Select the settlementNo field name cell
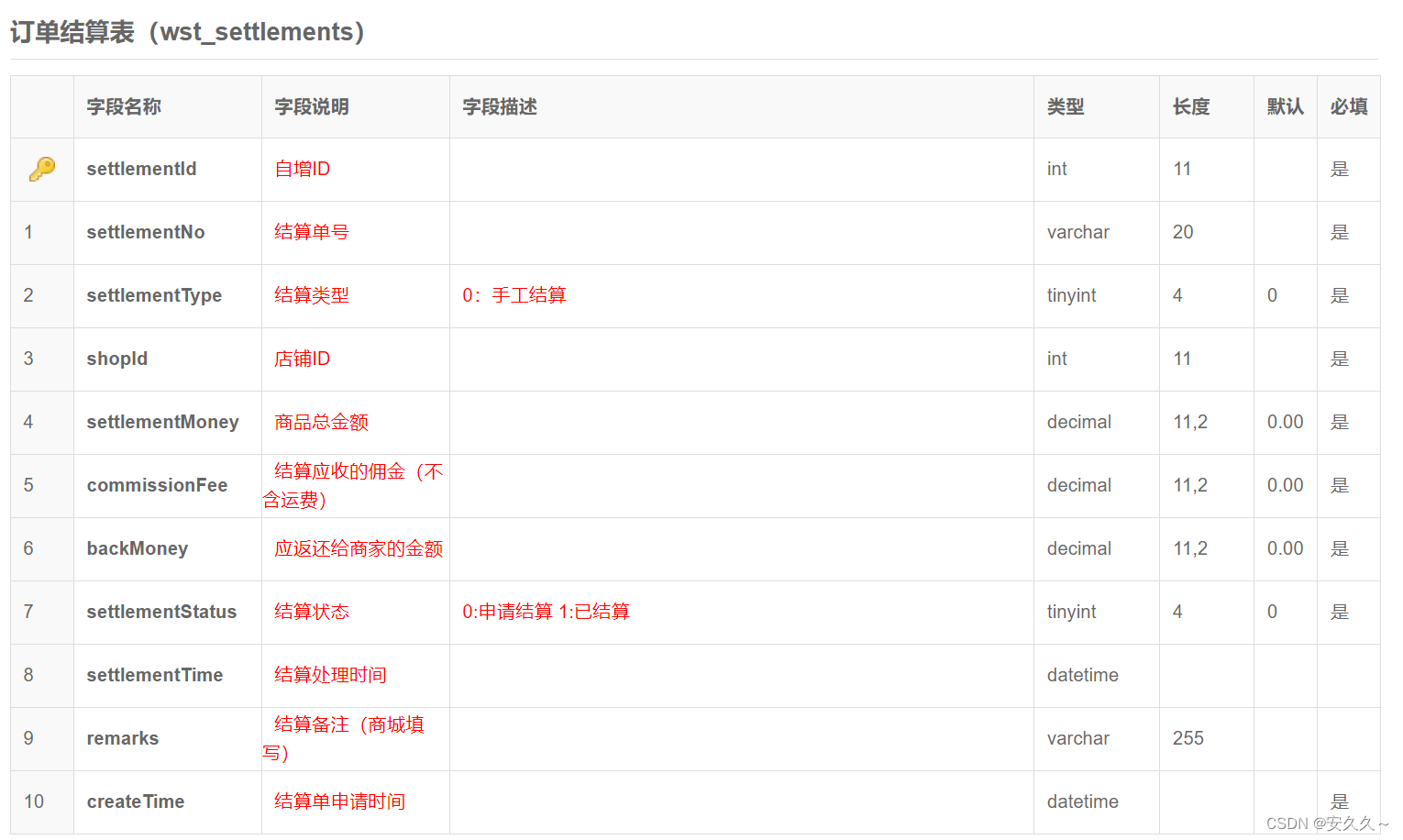 coord(145,232)
